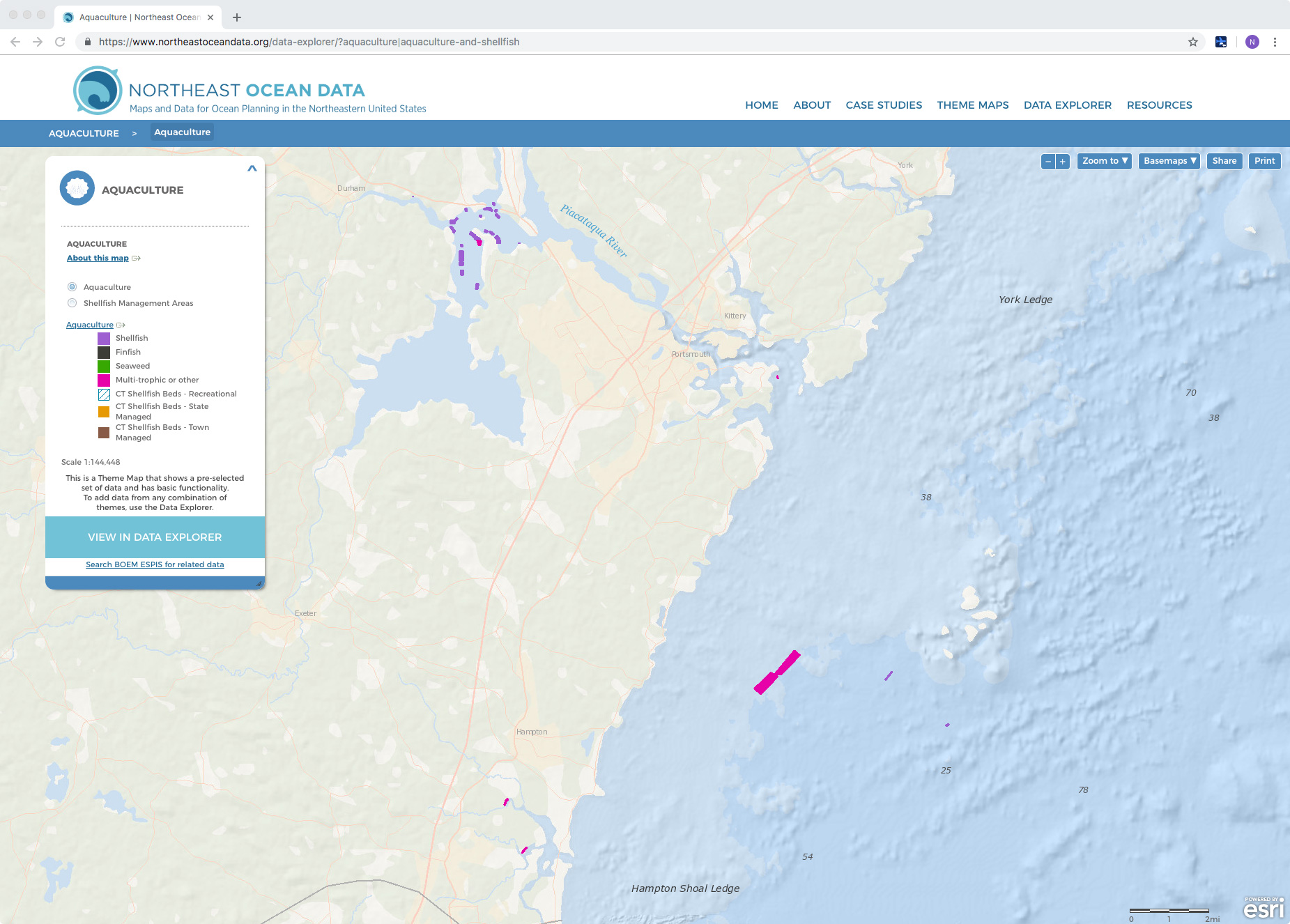The width and height of the screenshot is (1290, 924).
Task: Reload the page with refresh icon
Action: tap(60, 42)
